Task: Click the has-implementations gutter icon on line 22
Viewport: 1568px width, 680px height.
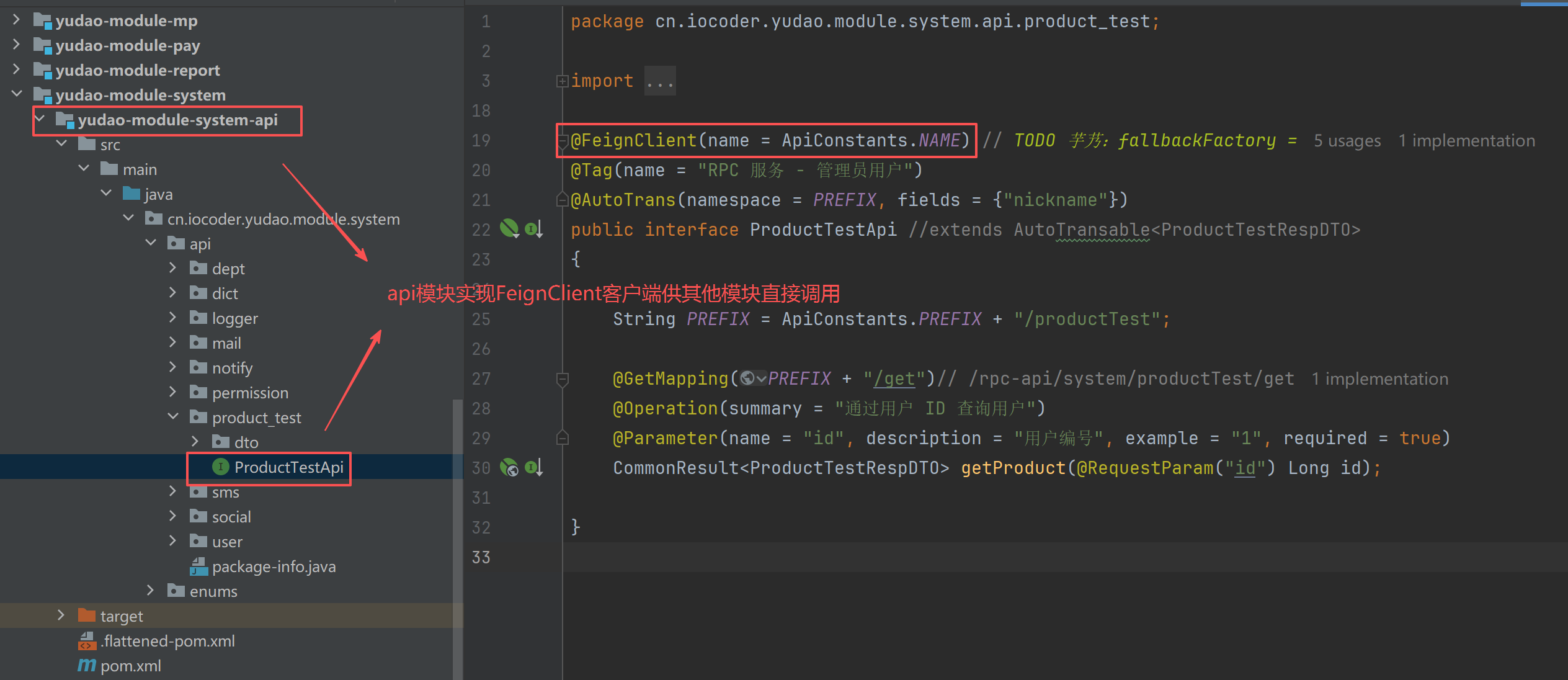Action: pyautogui.click(x=533, y=229)
